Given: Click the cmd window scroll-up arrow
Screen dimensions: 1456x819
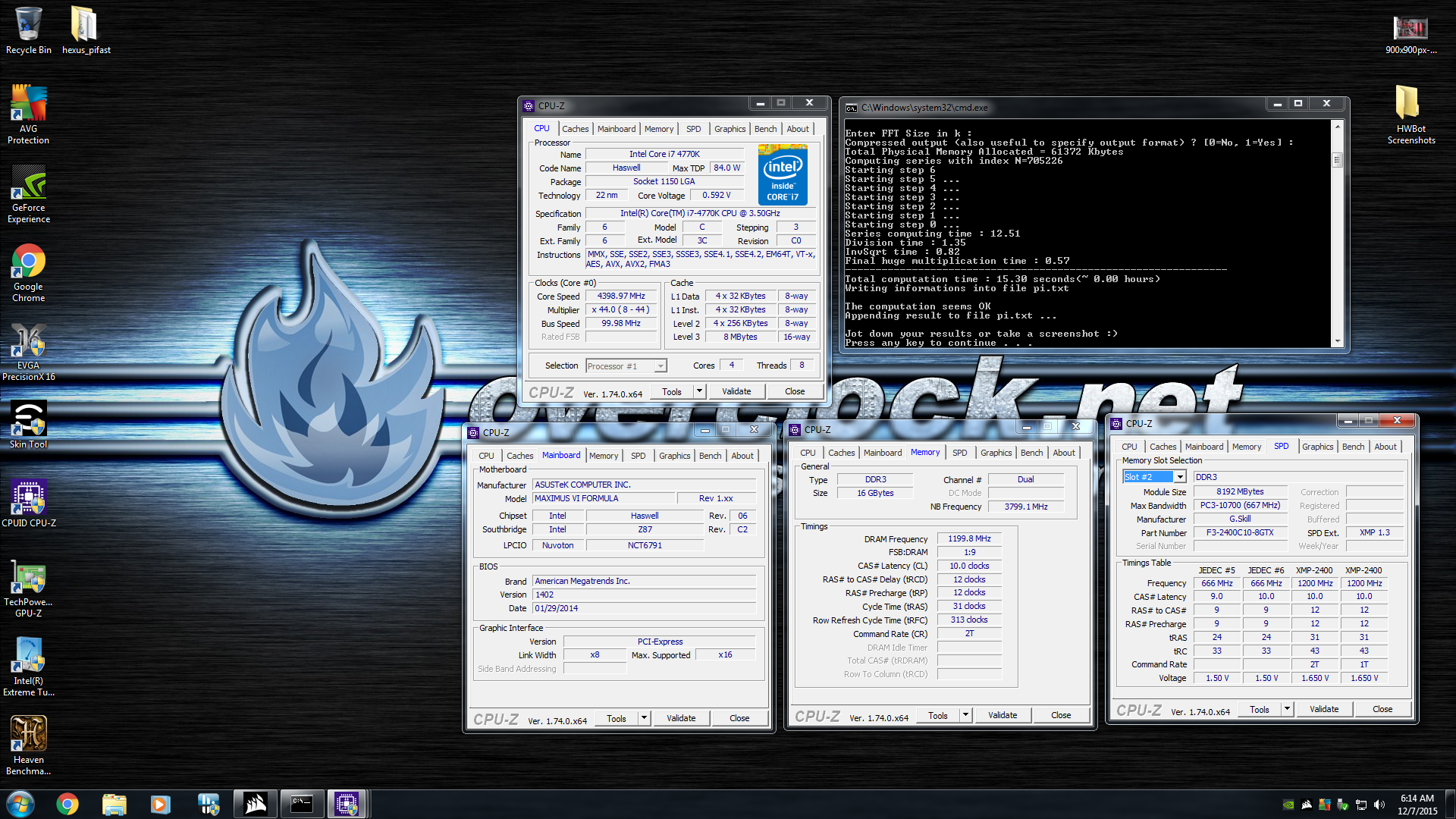Looking at the screenshot, I should [x=1338, y=126].
